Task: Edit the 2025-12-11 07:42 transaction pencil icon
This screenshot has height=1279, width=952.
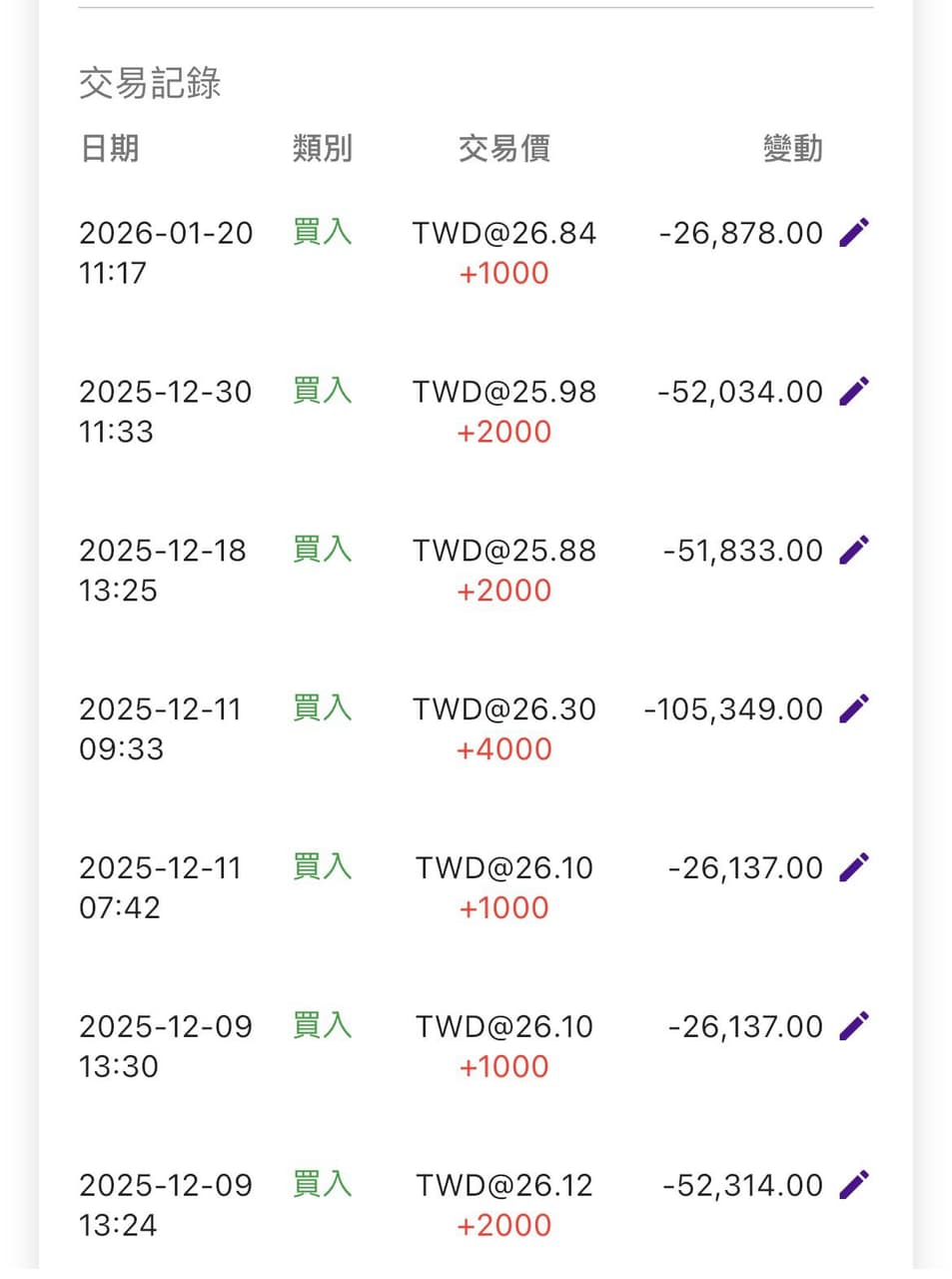Action: tap(854, 868)
